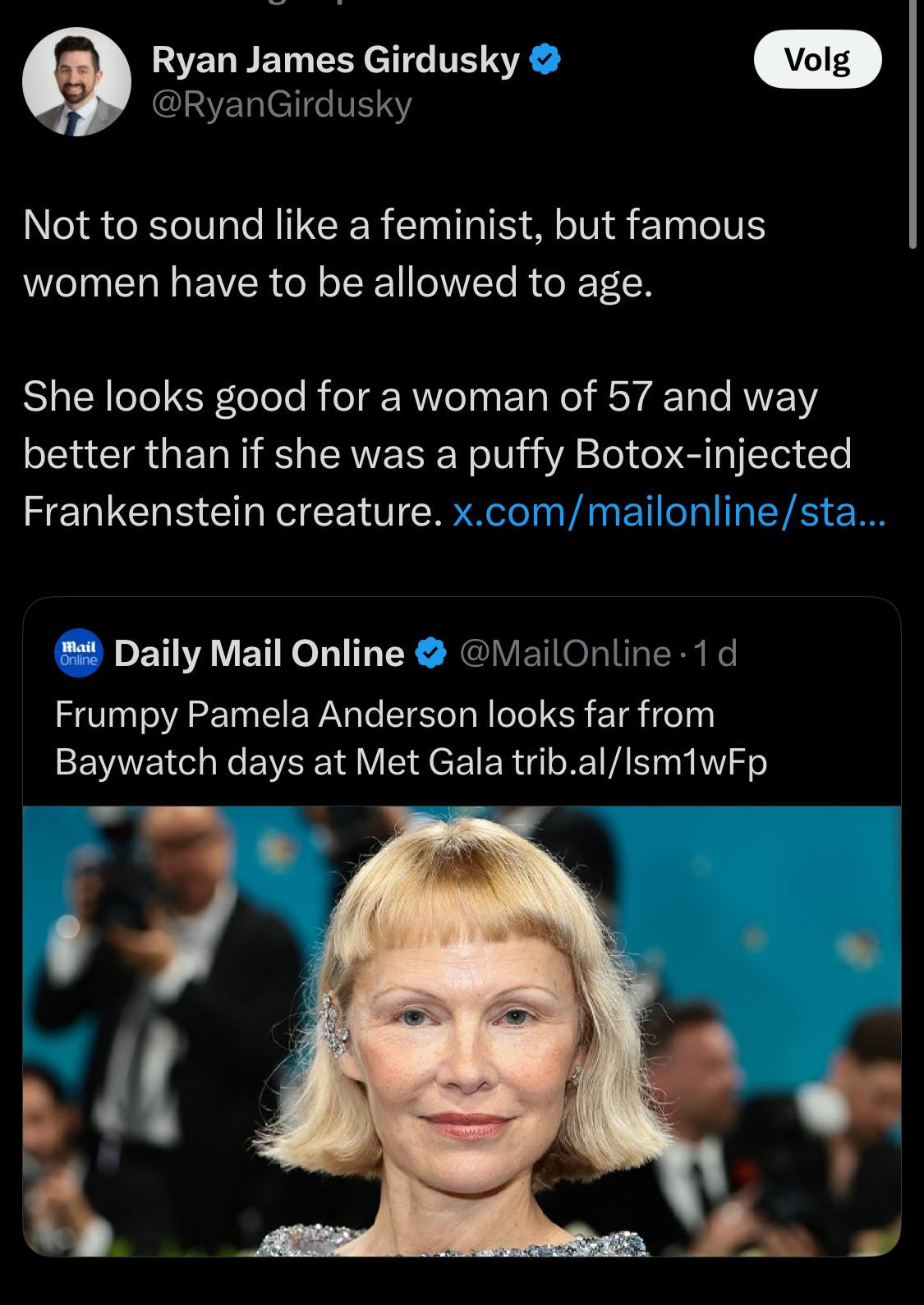Open the quoted post's Met Gala photo
Image resolution: width=924 pixels, height=1305 pixels.
pos(462,1031)
